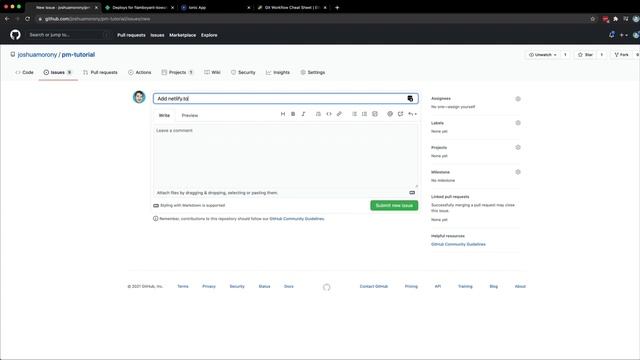Go to the GitHub homepage logo

[x=15, y=35]
